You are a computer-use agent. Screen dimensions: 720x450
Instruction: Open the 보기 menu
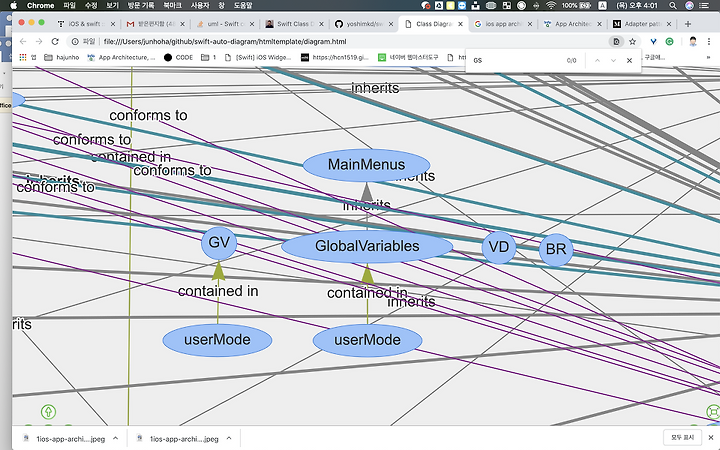point(112,6)
